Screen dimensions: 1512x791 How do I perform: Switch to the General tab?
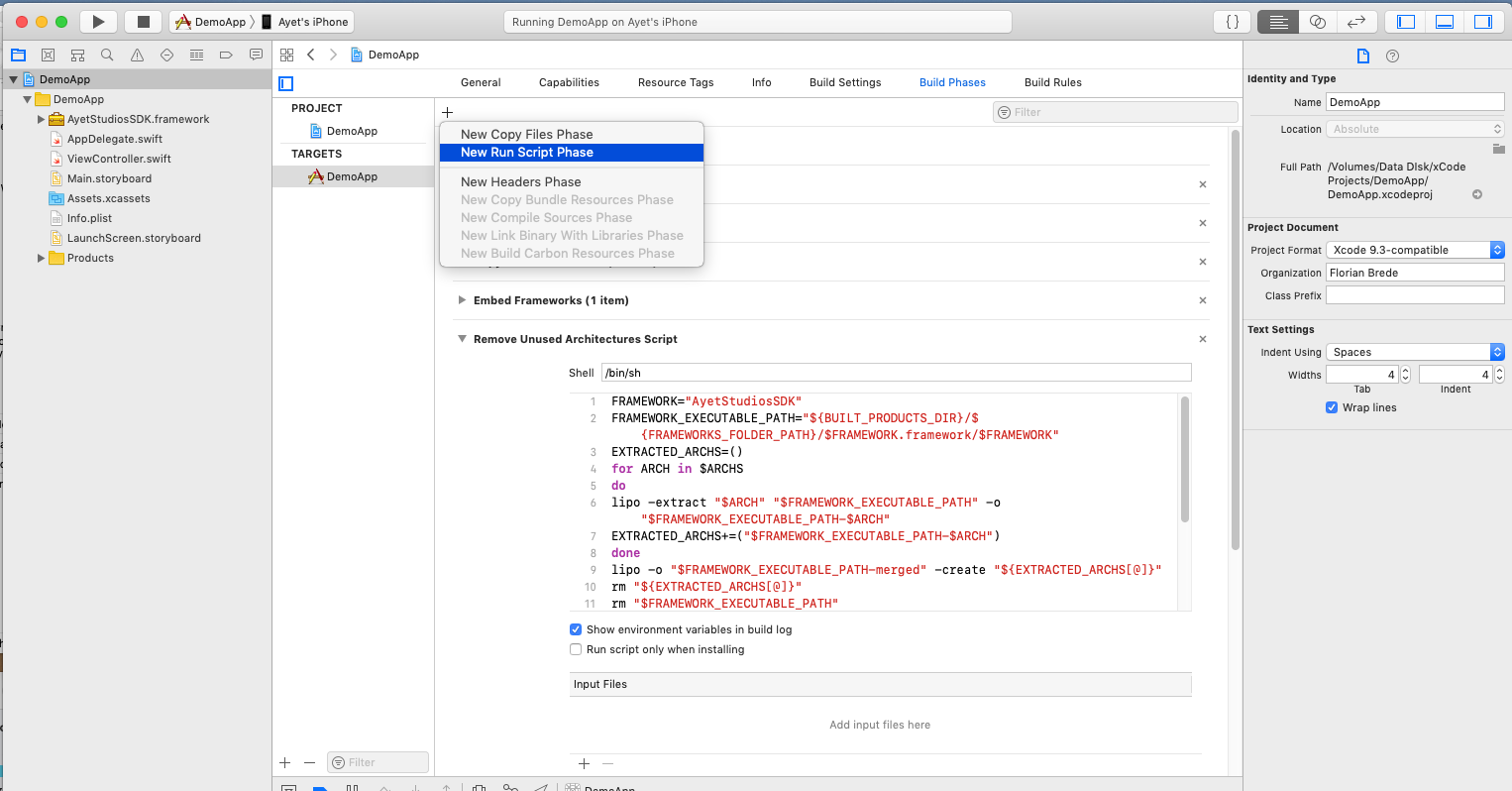coord(481,82)
